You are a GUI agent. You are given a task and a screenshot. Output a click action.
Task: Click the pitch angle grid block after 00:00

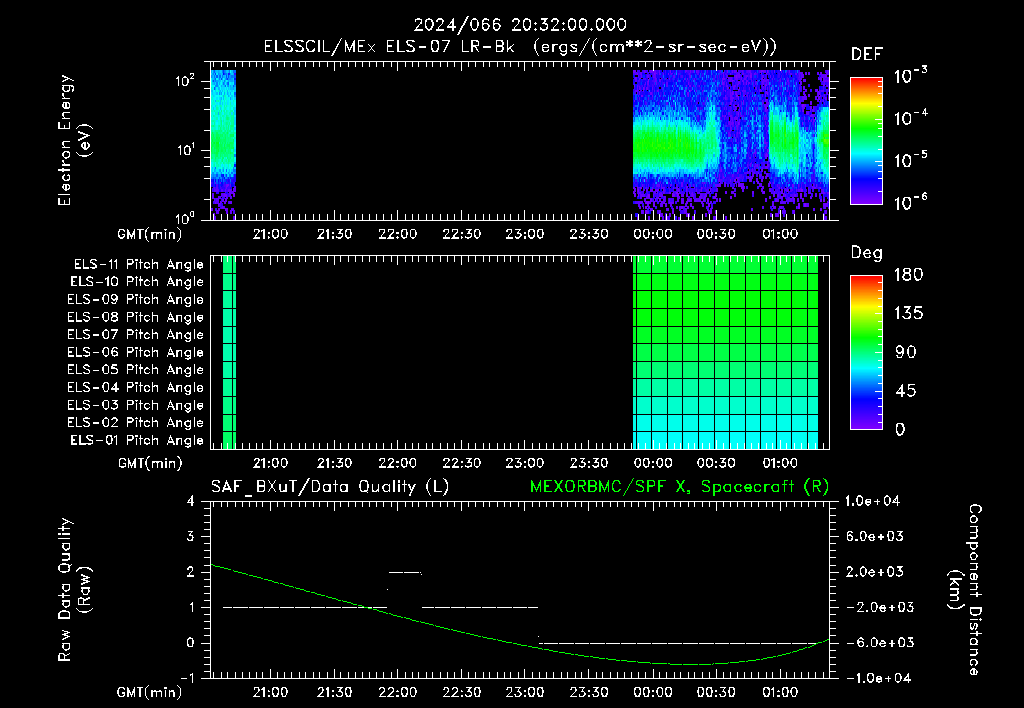[x=725, y=352]
